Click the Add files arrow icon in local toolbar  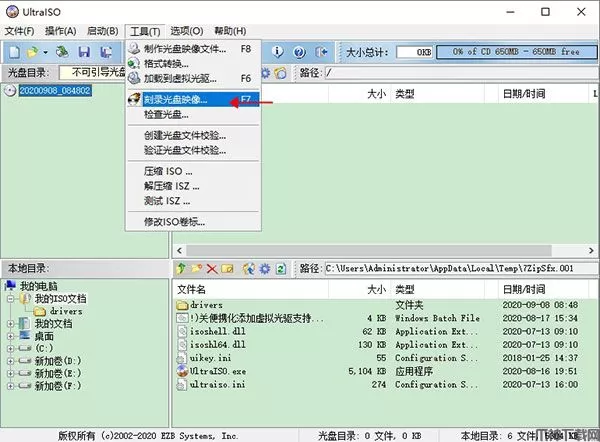coord(249,269)
